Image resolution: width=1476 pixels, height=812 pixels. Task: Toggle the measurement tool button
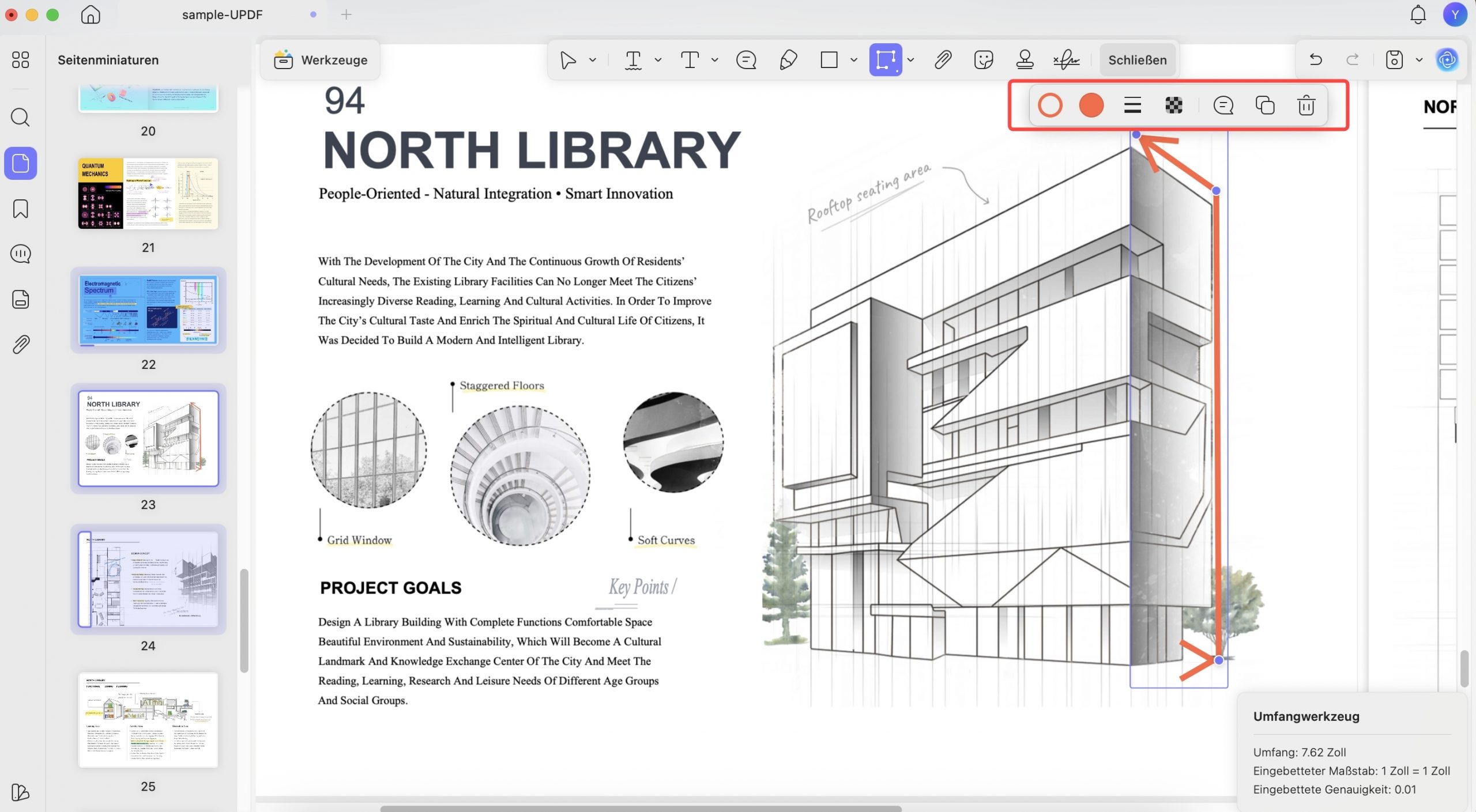point(886,60)
